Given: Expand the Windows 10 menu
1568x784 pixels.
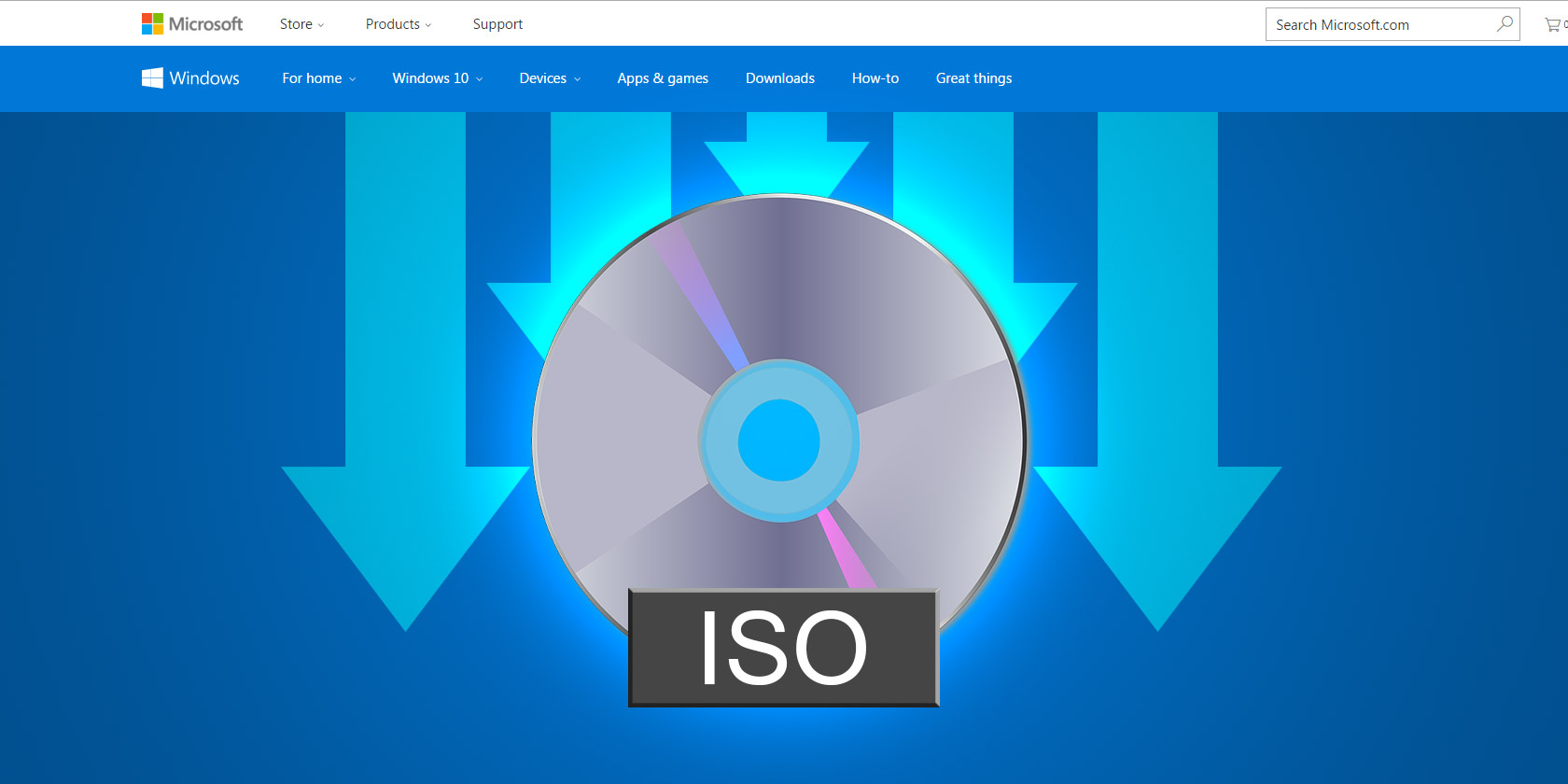Looking at the screenshot, I should point(437,78).
